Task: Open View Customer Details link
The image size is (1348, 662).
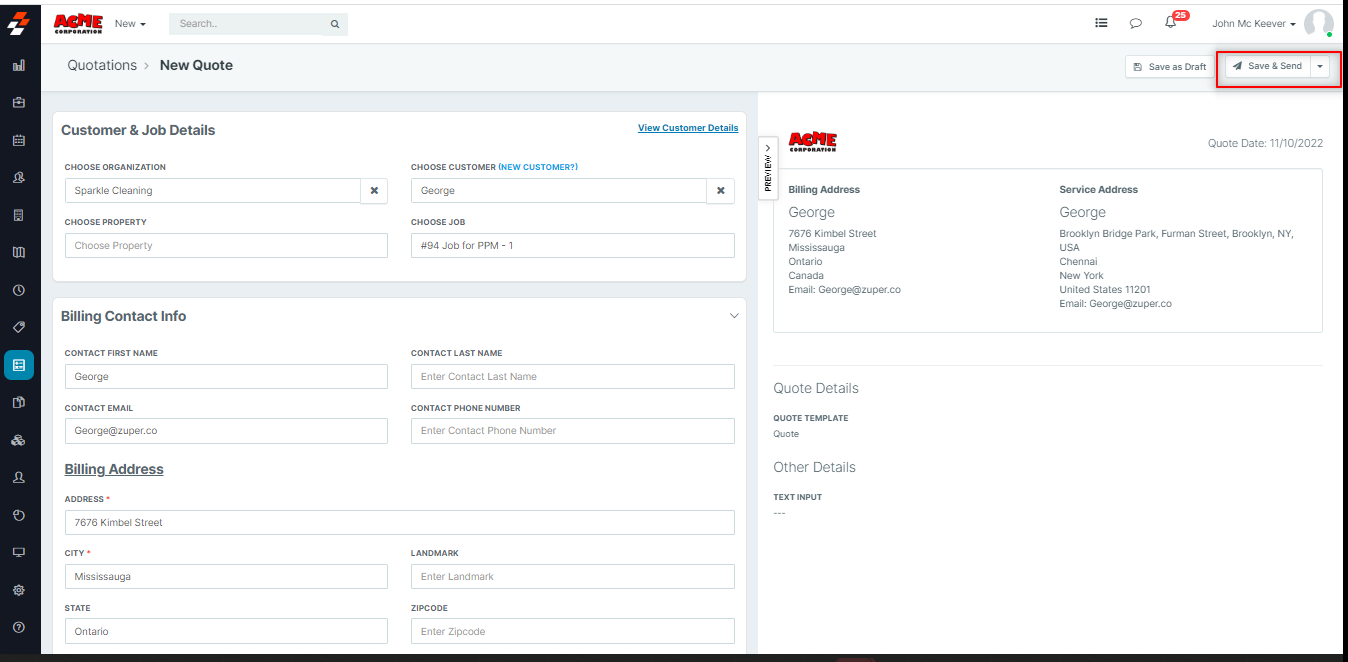Action: (688, 128)
